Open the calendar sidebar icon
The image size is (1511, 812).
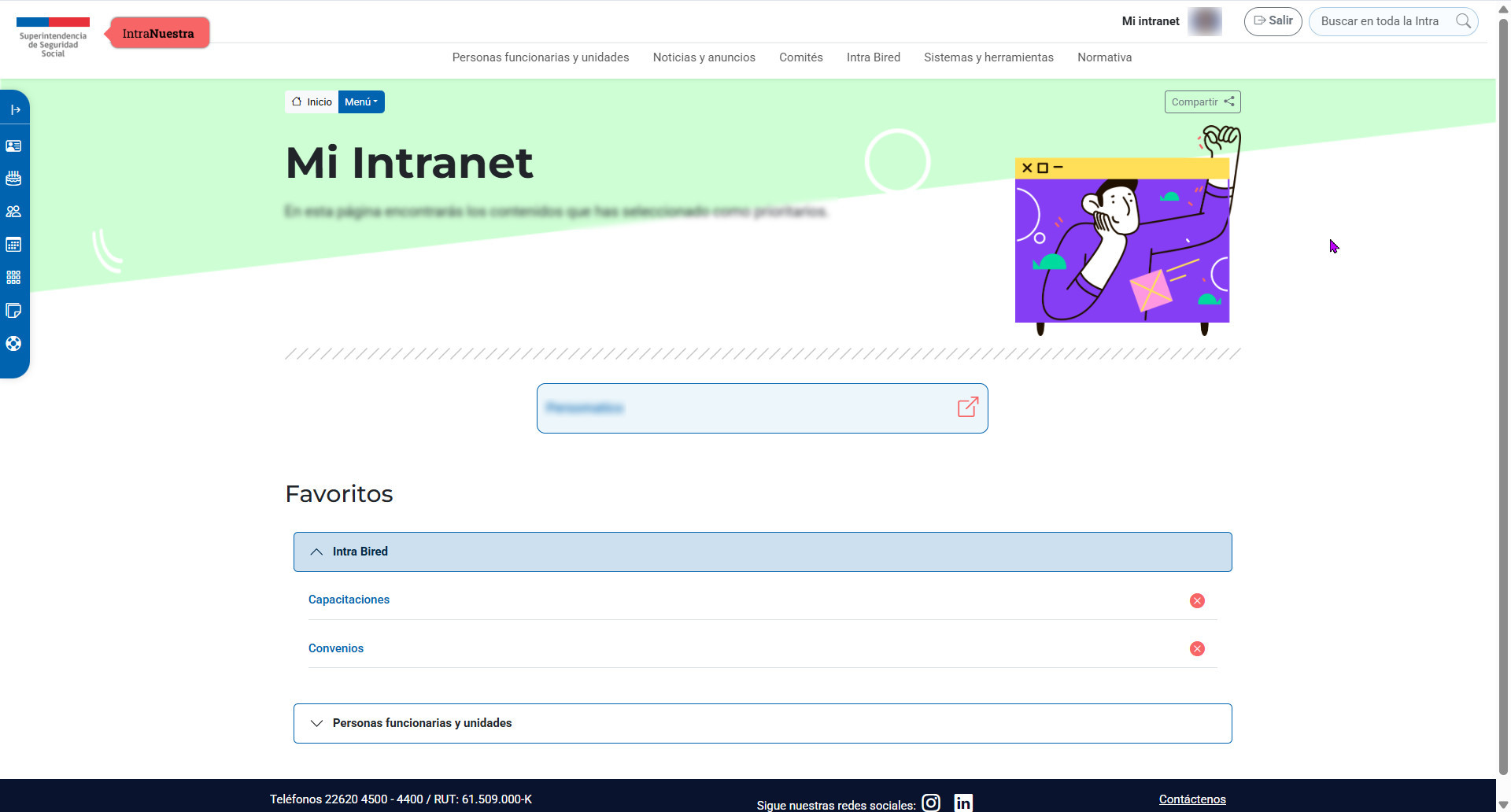pos(13,245)
